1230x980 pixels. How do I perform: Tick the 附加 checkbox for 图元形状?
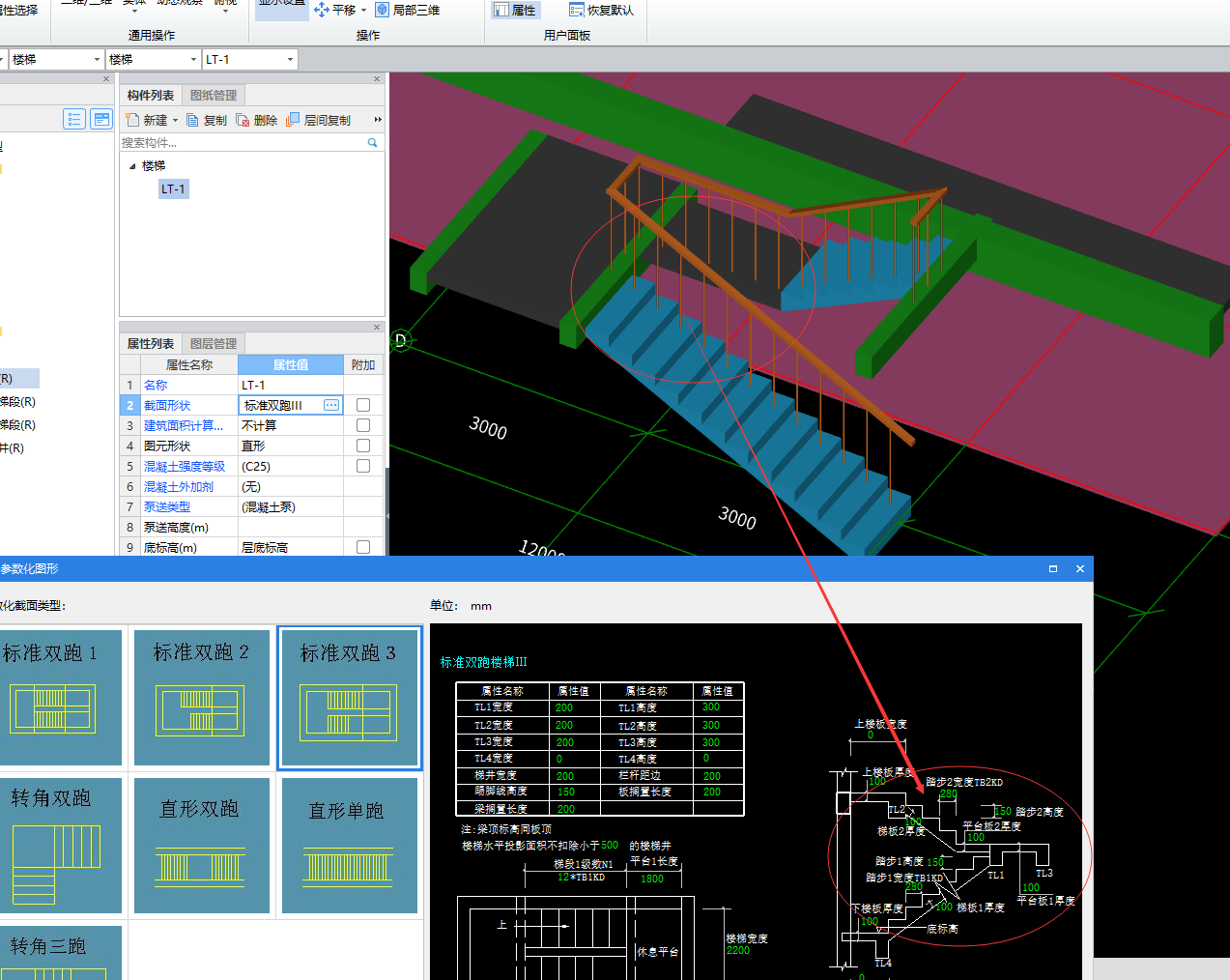pyautogui.click(x=363, y=446)
